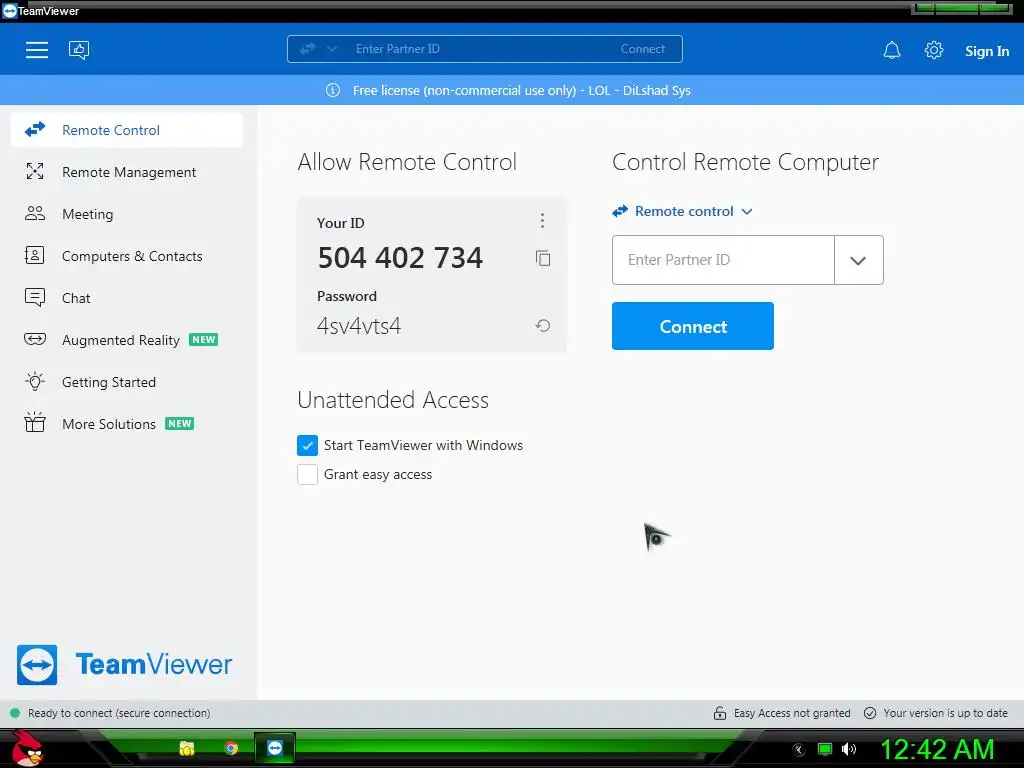Viewport: 1024px width, 768px height.
Task: Click the ID number 504 402 734
Action: point(400,257)
